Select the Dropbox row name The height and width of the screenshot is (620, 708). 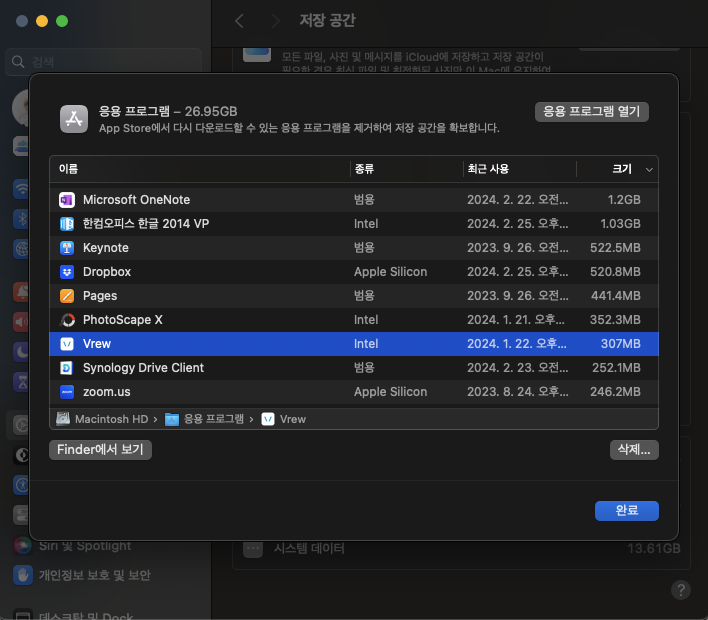(107, 272)
